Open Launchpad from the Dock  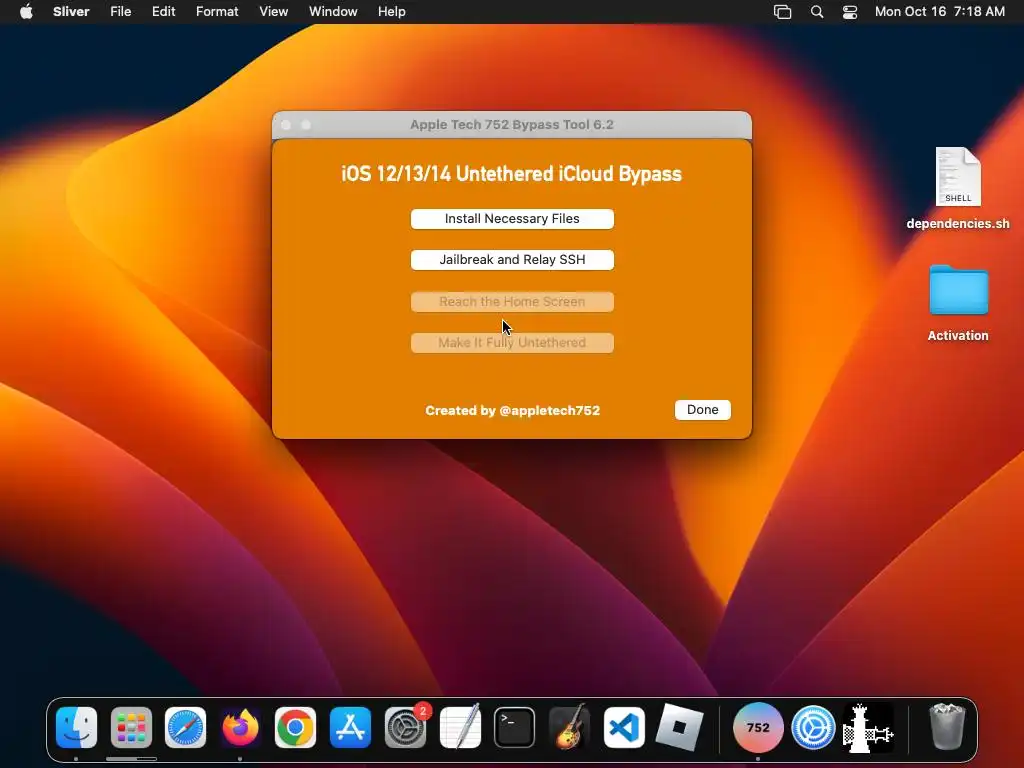pyautogui.click(x=131, y=728)
